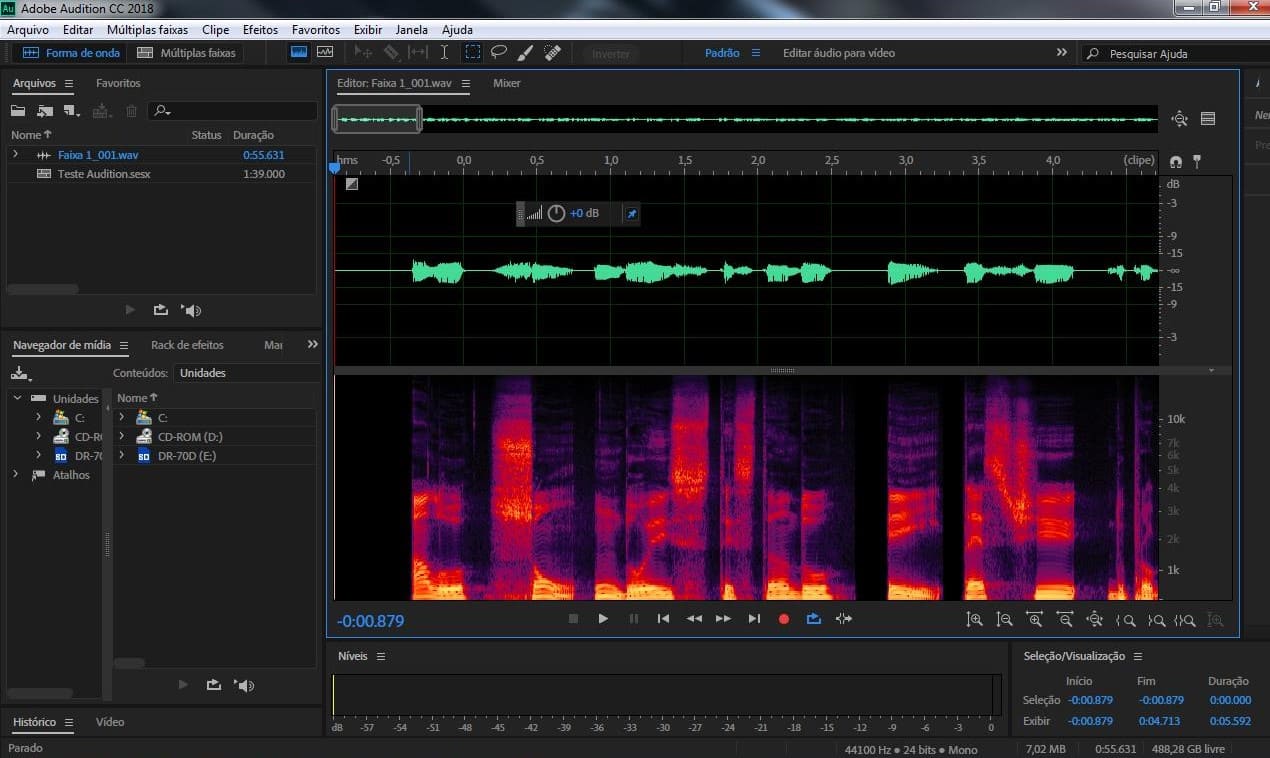Move playhead to next with transport button
The image size is (1270, 758).
[754, 619]
